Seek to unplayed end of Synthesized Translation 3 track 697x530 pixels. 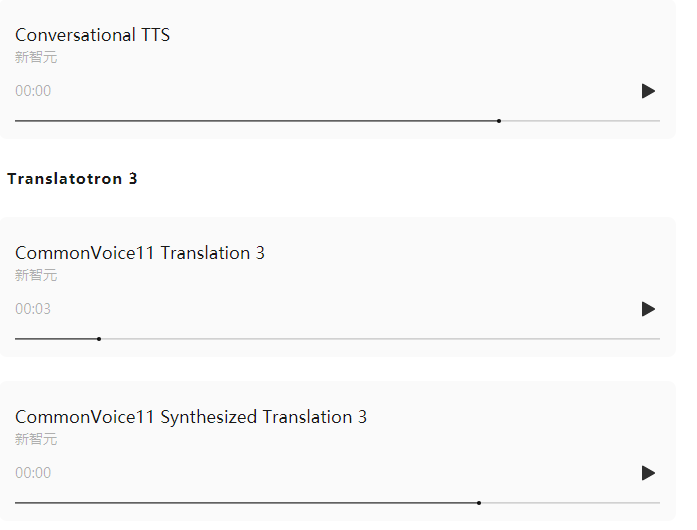[653, 503]
